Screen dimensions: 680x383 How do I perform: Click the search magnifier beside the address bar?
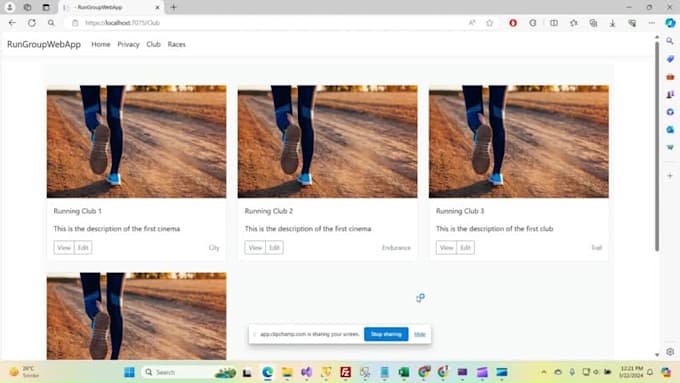[x=51, y=23]
